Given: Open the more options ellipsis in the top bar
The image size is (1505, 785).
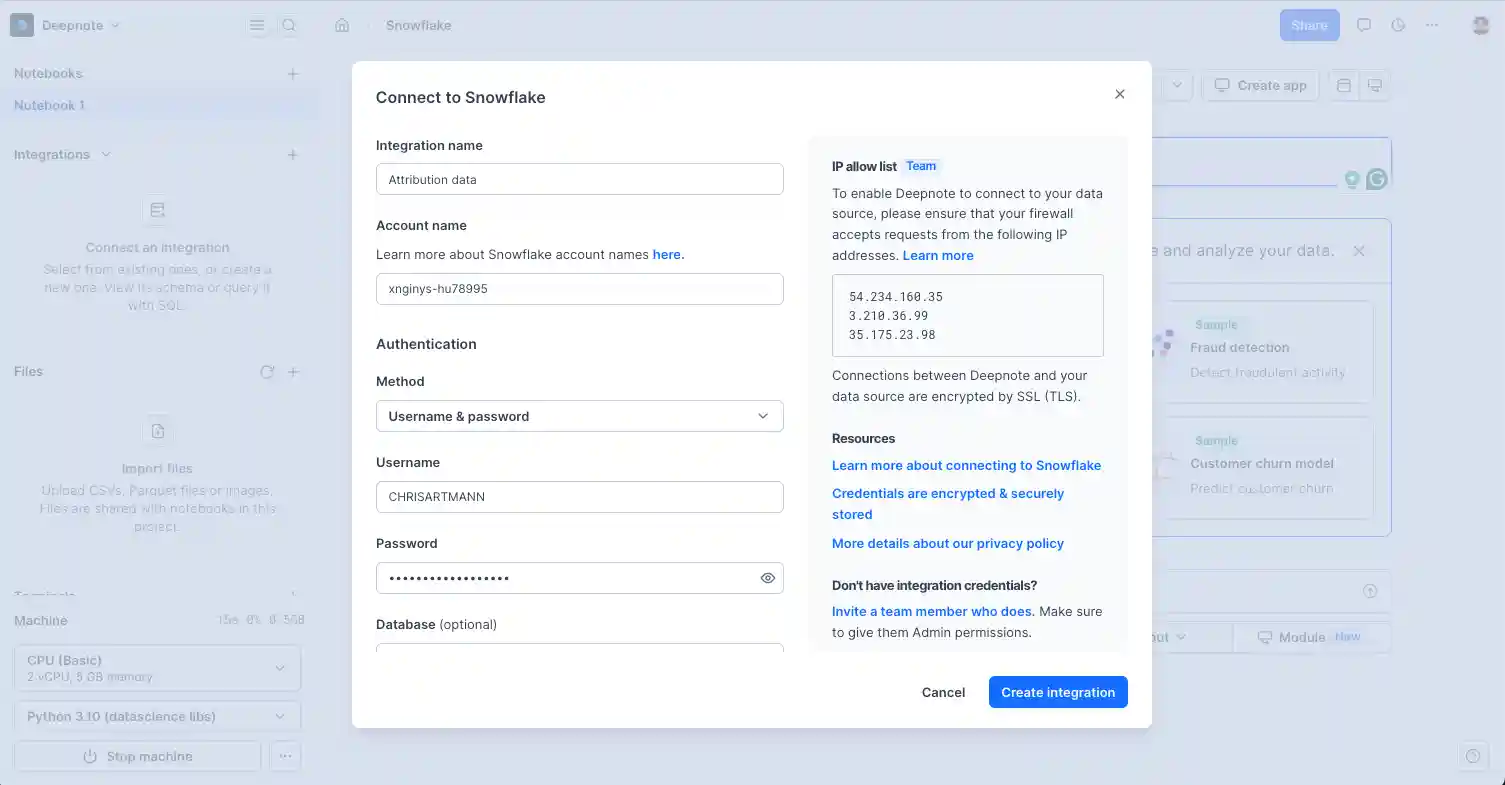Looking at the screenshot, I should [1430, 25].
